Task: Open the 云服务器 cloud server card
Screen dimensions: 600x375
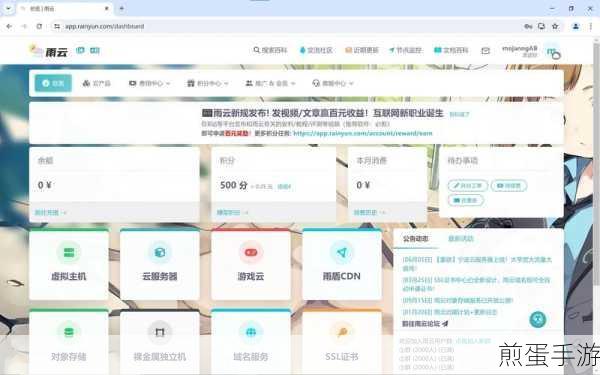Action: point(160,264)
